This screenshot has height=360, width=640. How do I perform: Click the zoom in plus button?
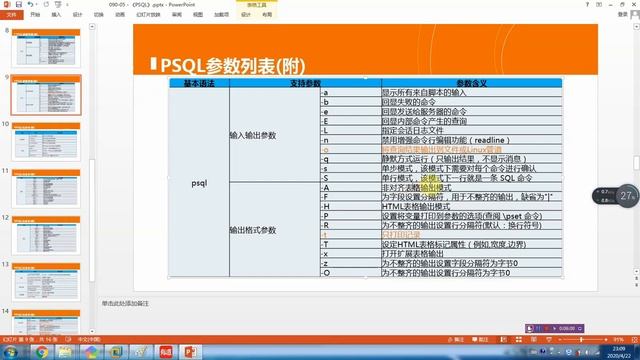coord(606,339)
